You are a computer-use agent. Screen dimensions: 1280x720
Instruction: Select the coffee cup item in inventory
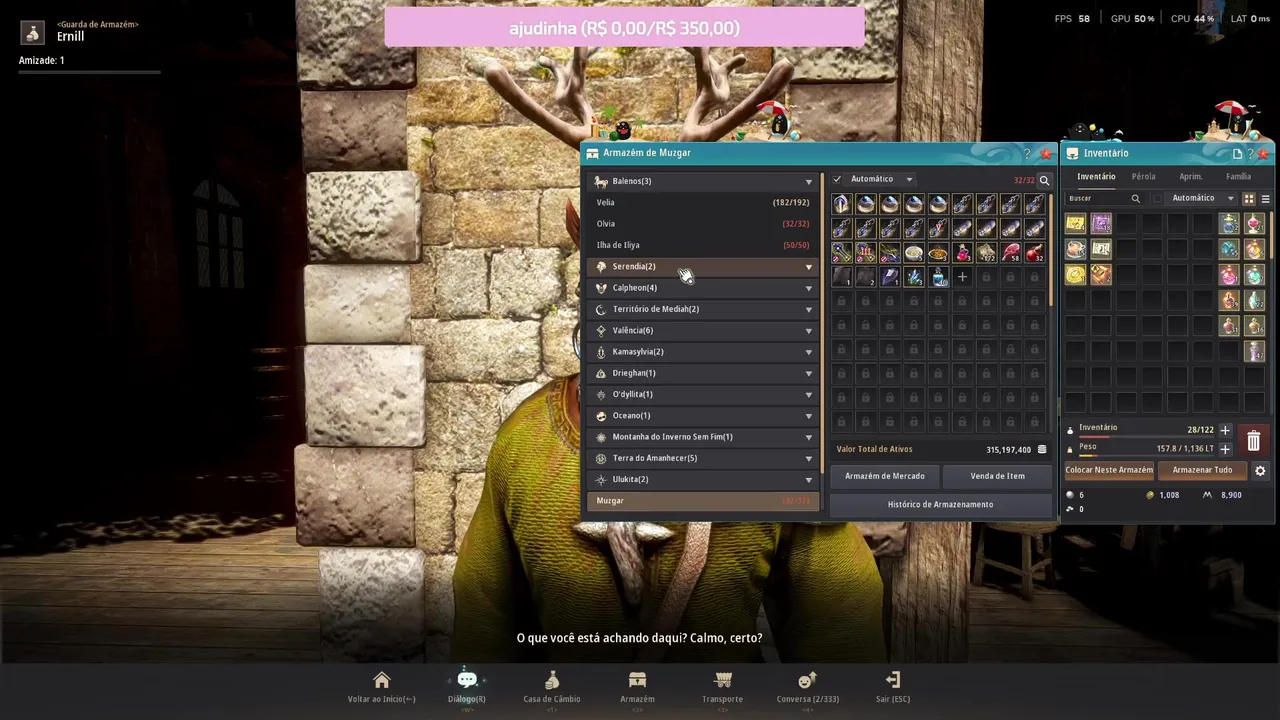tap(1076, 249)
